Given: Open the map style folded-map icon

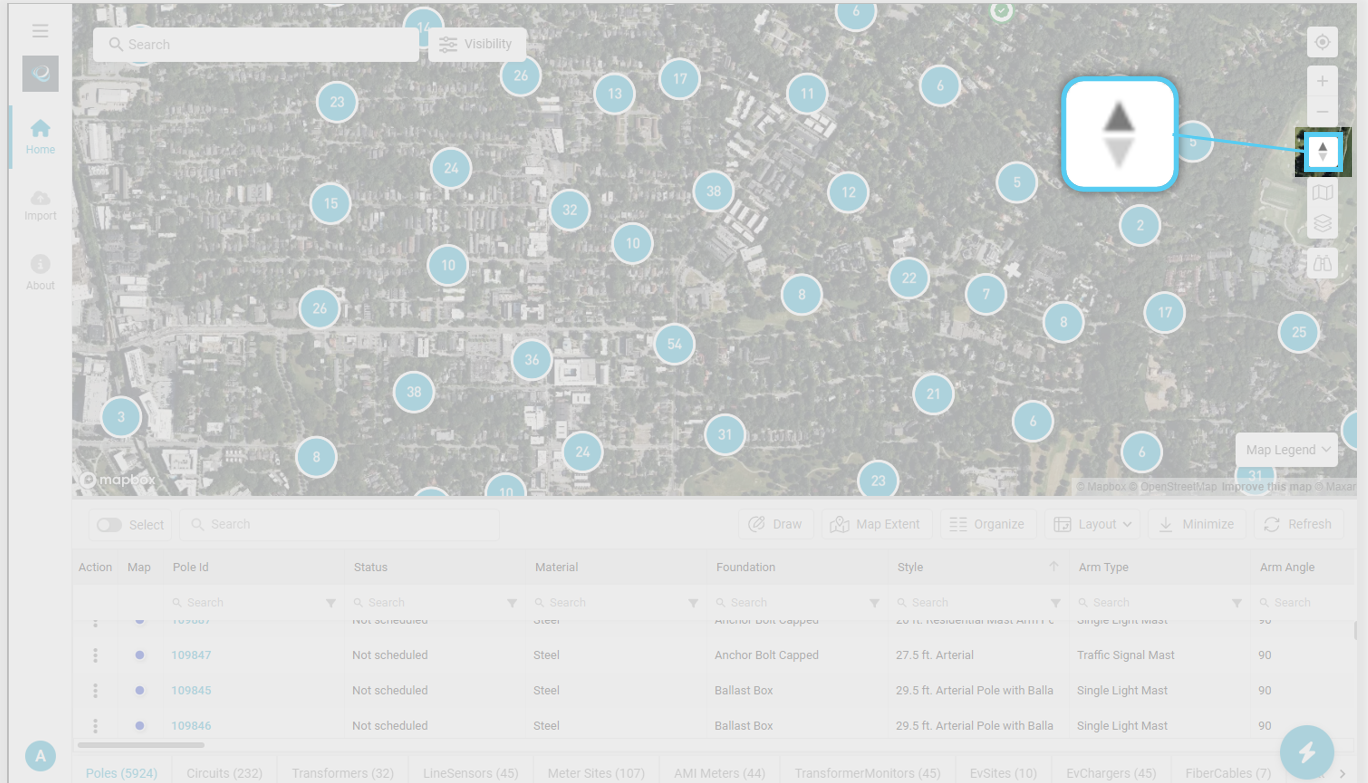Looking at the screenshot, I should point(1322,193).
